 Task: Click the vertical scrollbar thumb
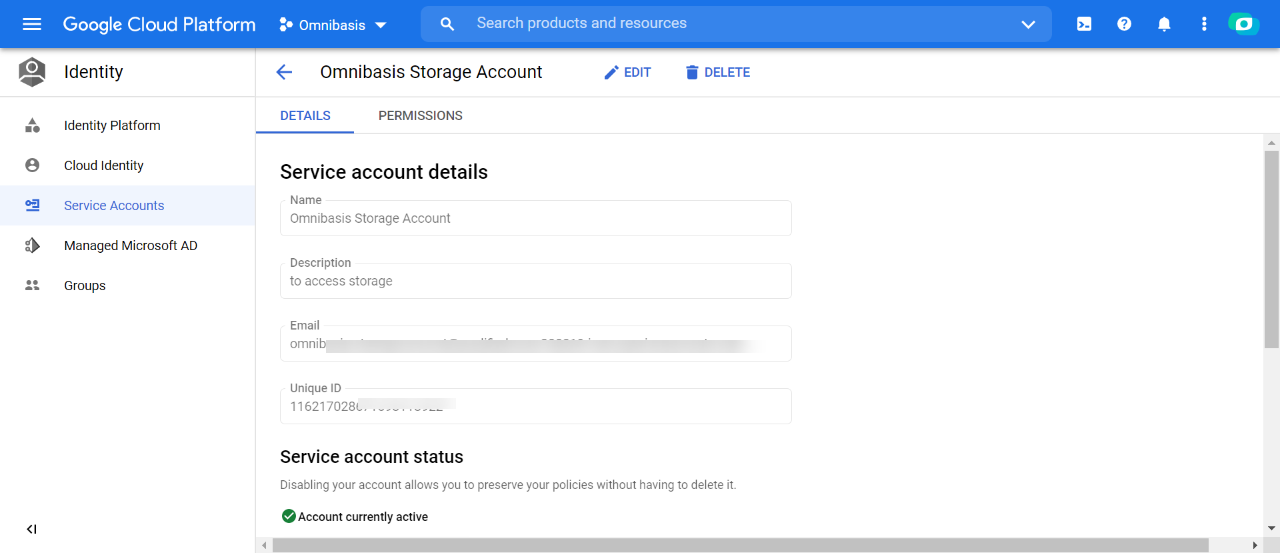pos(1271,249)
